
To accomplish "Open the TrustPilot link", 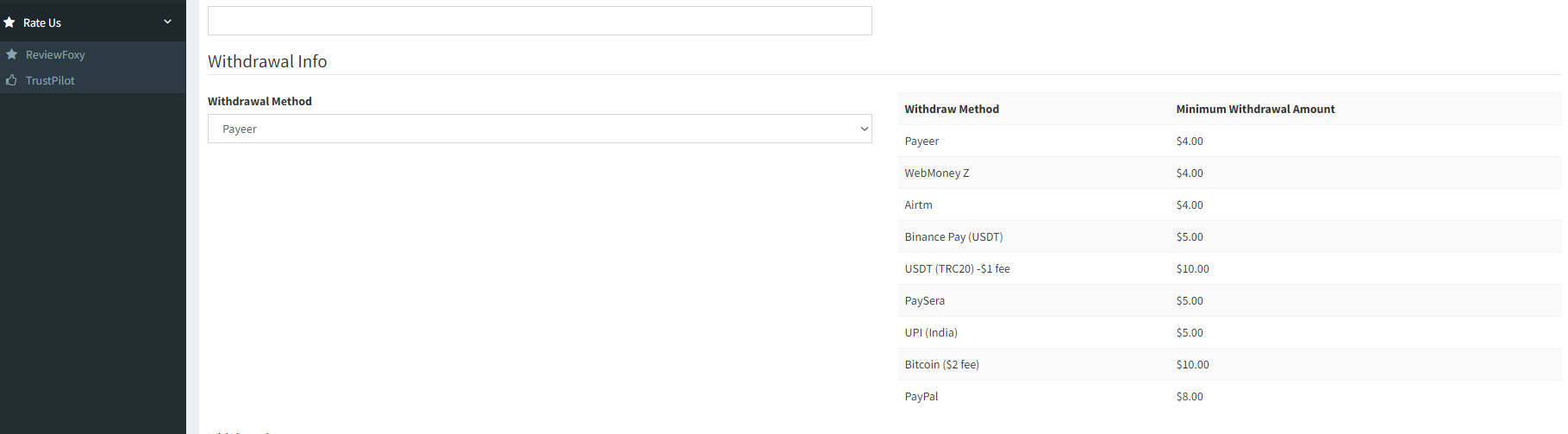I will pyautogui.click(x=50, y=80).
